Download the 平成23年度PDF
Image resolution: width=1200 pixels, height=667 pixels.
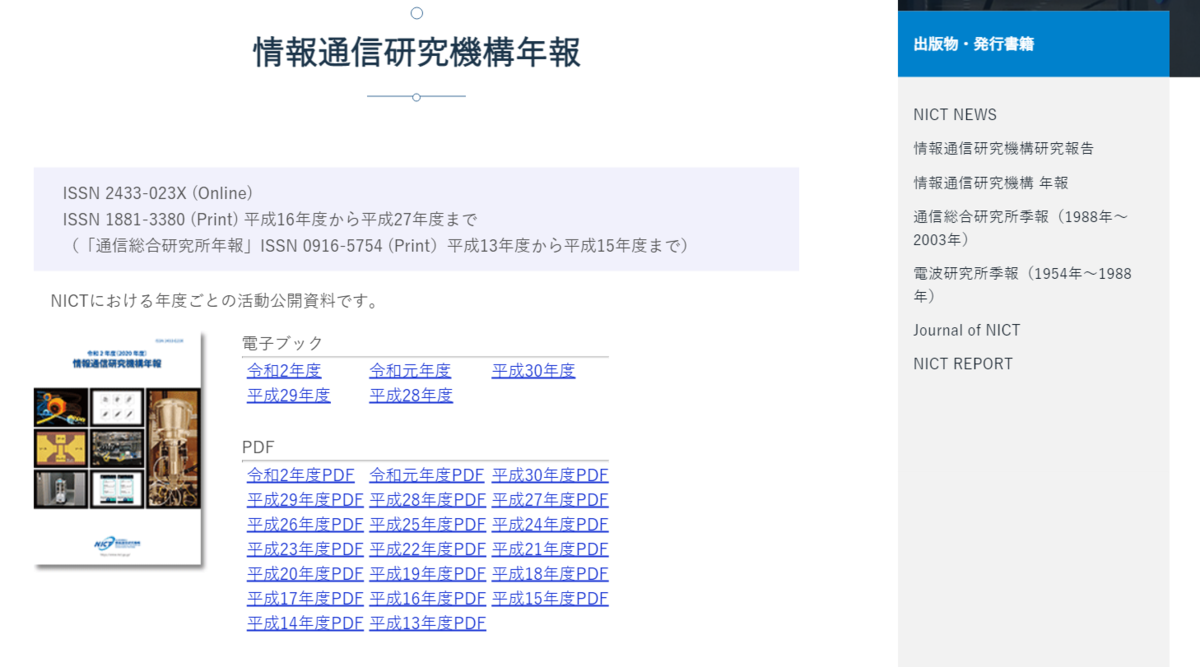tap(305, 549)
